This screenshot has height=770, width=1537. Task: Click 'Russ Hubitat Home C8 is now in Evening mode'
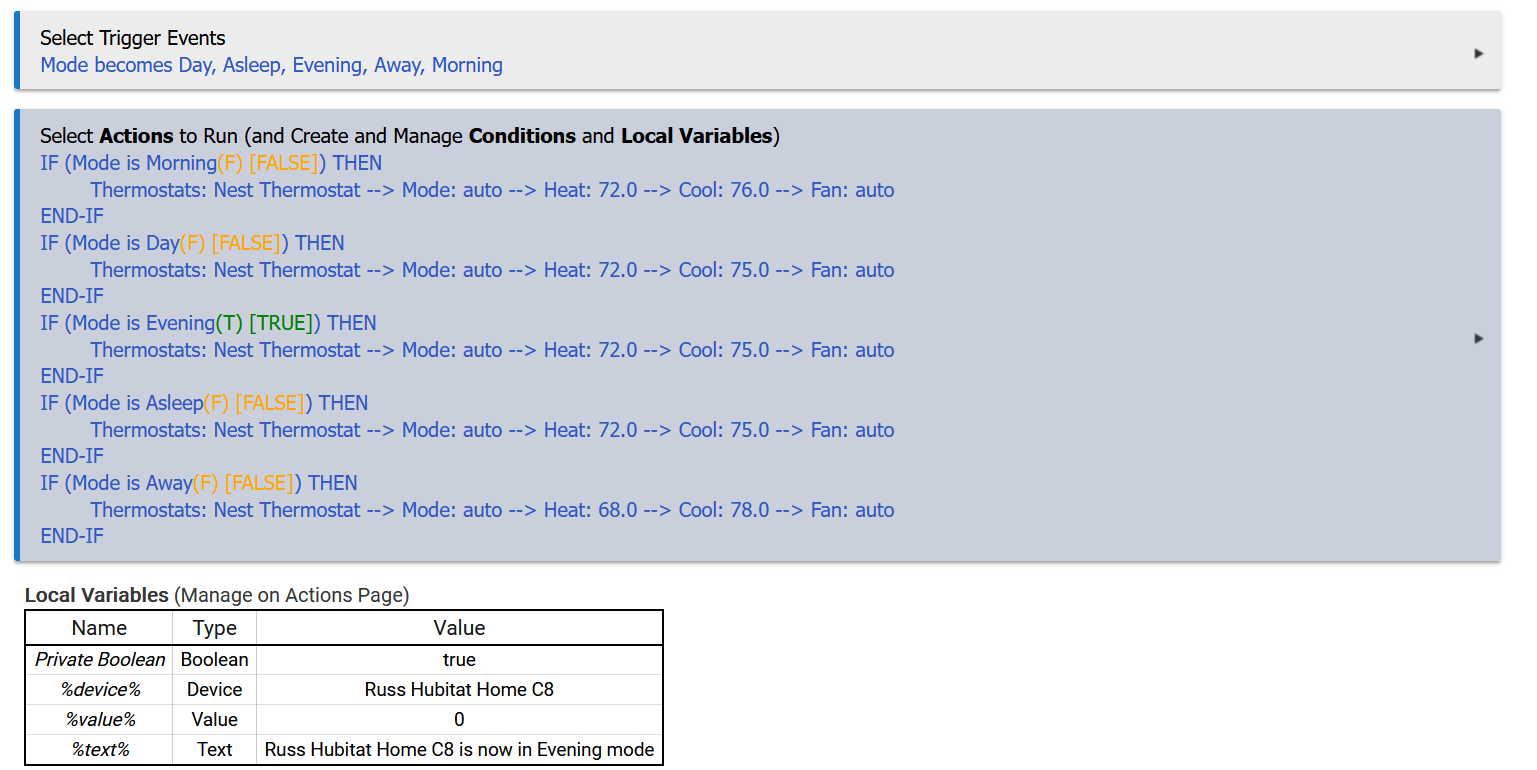pos(460,750)
